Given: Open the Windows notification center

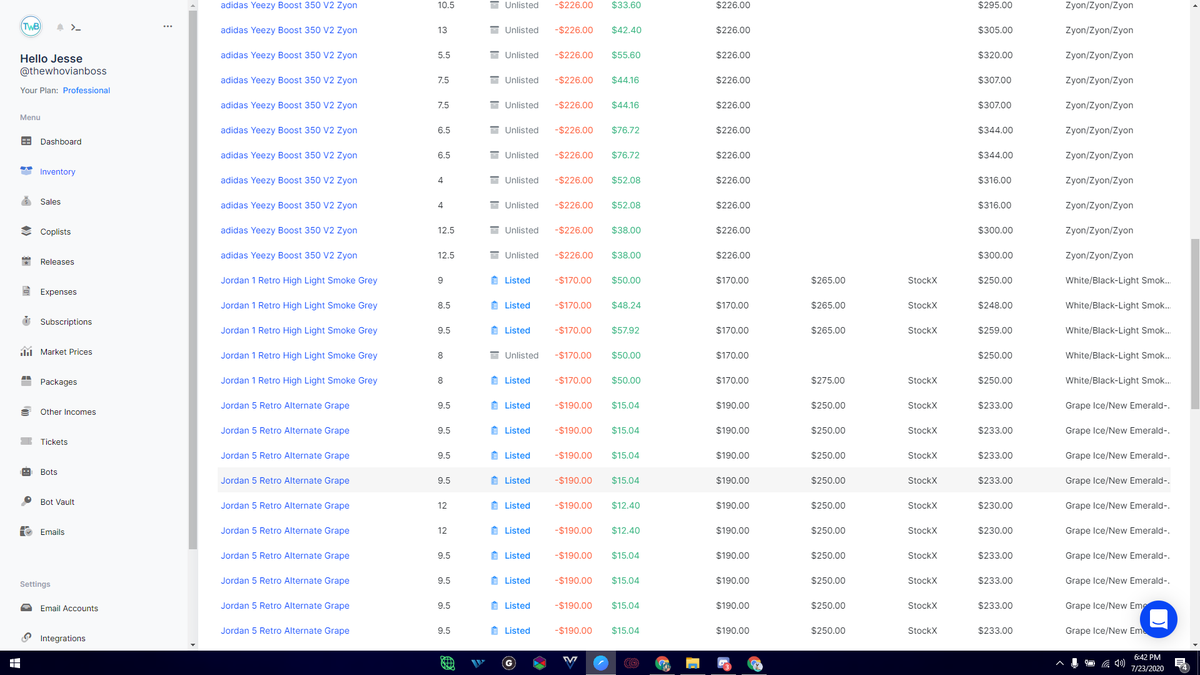Looking at the screenshot, I should pos(1181,663).
